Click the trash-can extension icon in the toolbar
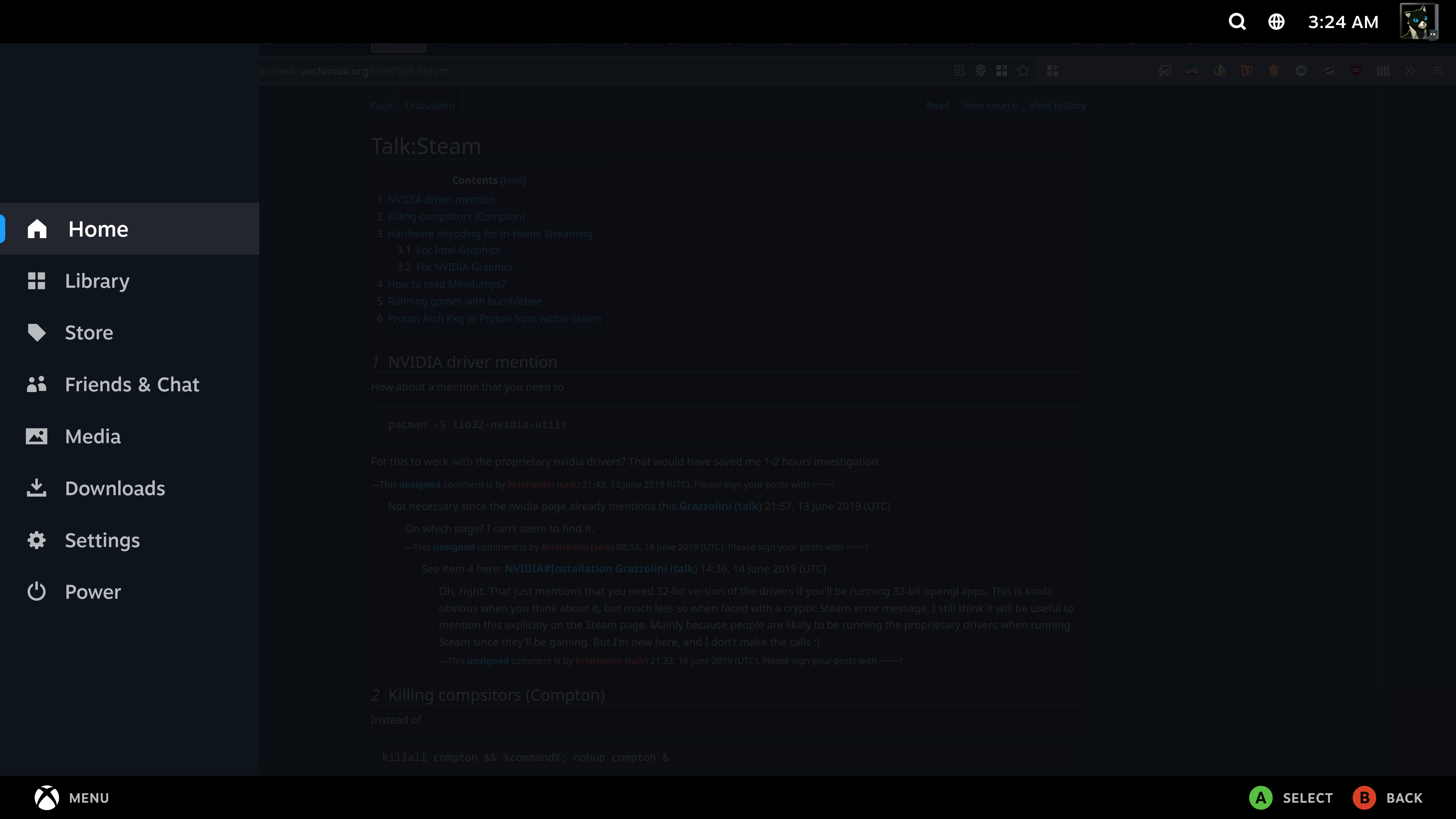This screenshot has height=819, width=1456. coord(1274,71)
